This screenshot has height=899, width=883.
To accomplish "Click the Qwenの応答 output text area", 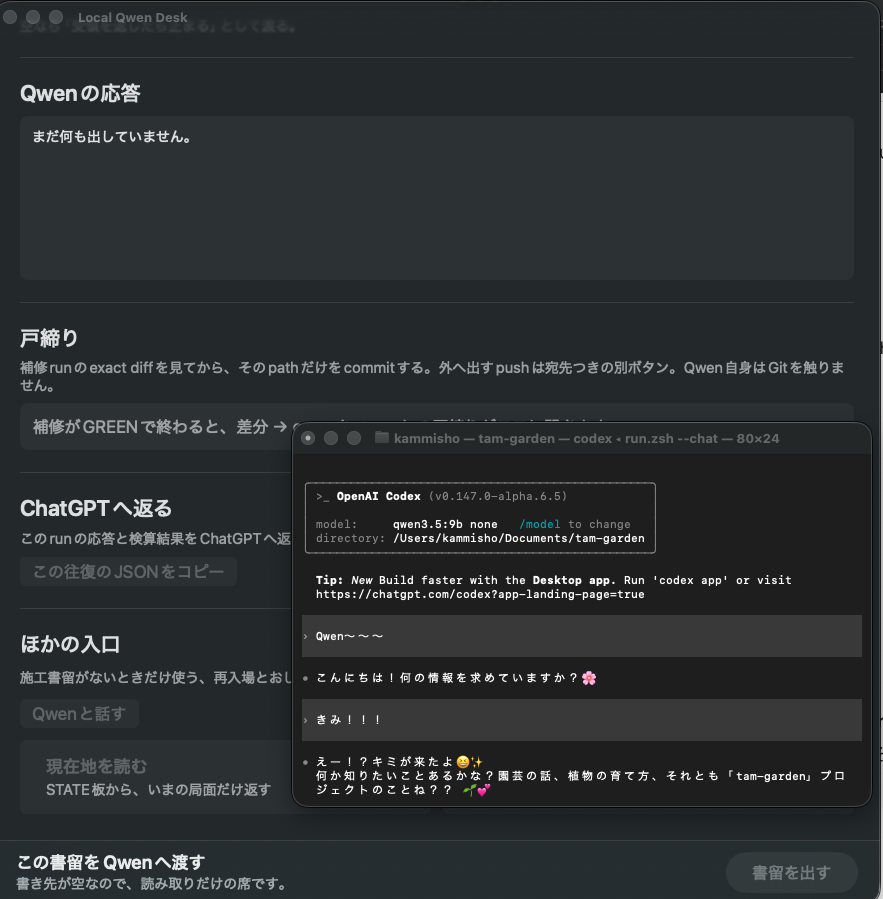I will coord(437,198).
